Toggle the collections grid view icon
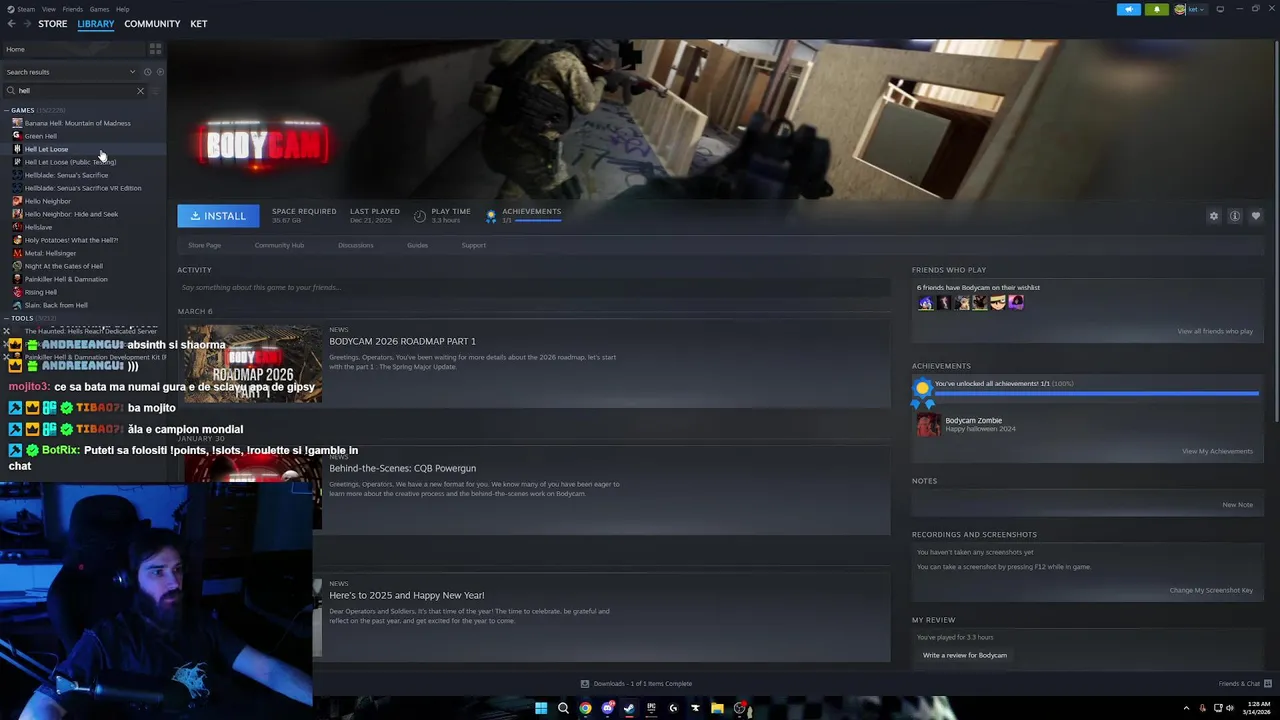 pyautogui.click(x=155, y=49)
